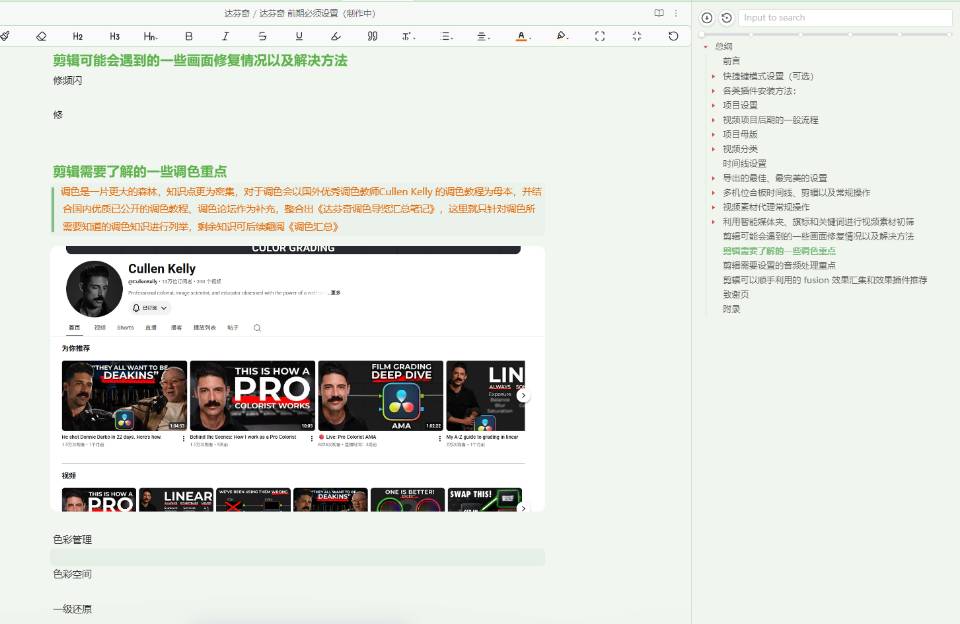Expand the 多机位合板时间线 outline node
The image size is (960, 624).
pos(713,192)
